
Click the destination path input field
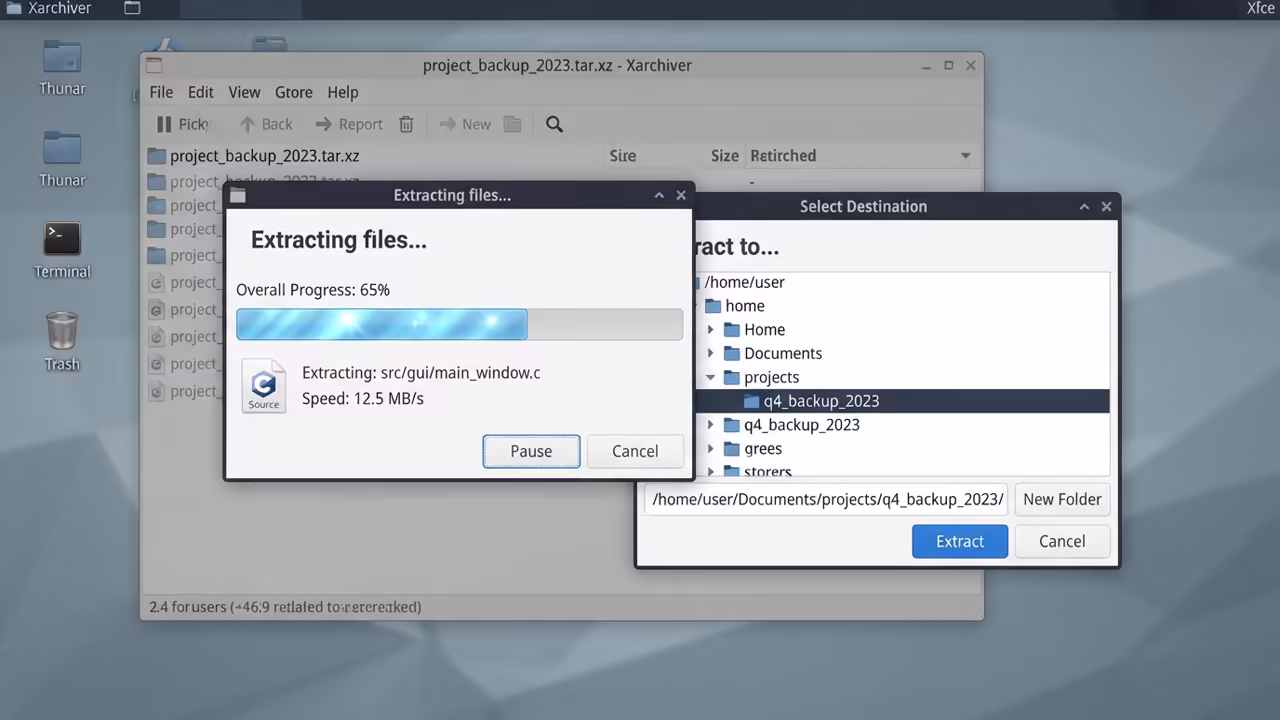(826, 499)
